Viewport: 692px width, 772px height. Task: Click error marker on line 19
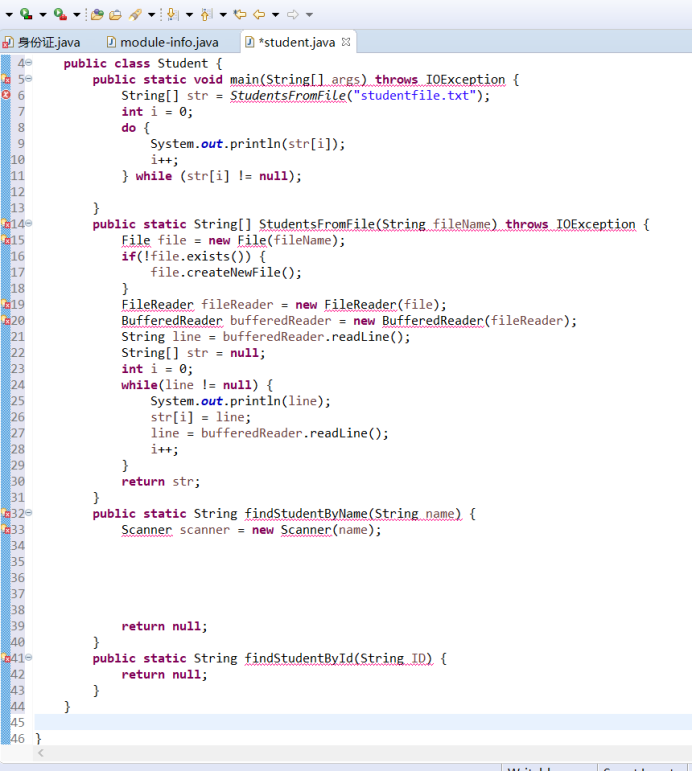pyautogui.click(x=6, y=304)
